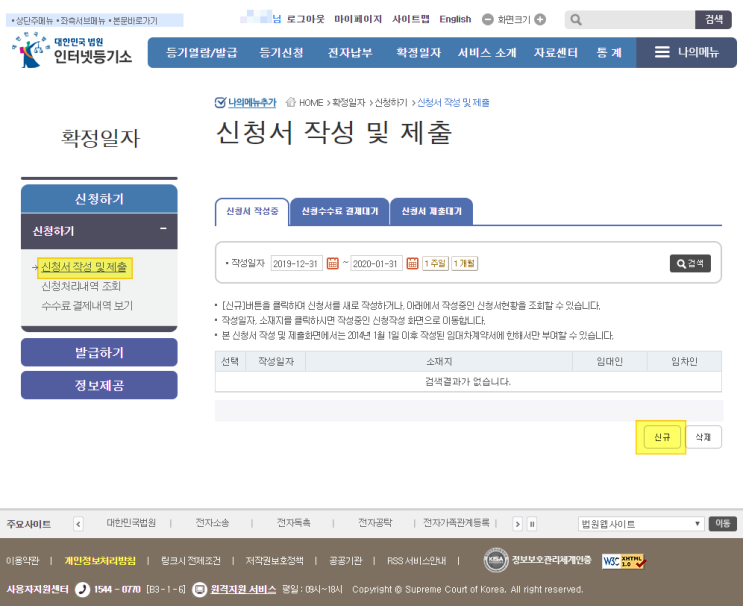Click the 로그아웃 link
The image size is (743, 606).
[x=306, y=19]
